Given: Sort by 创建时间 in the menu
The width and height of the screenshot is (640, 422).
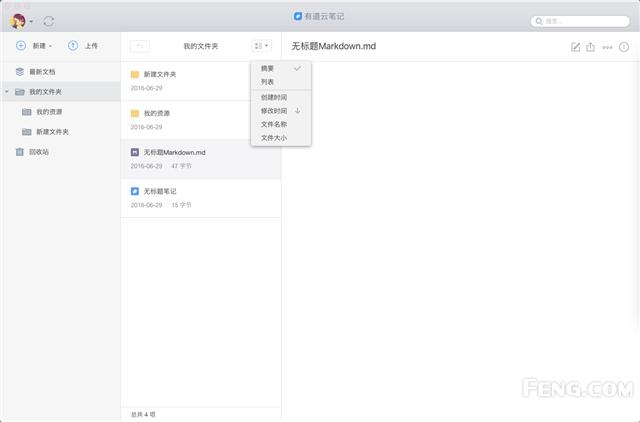Looking at the screenshot, I should (274, 97).
